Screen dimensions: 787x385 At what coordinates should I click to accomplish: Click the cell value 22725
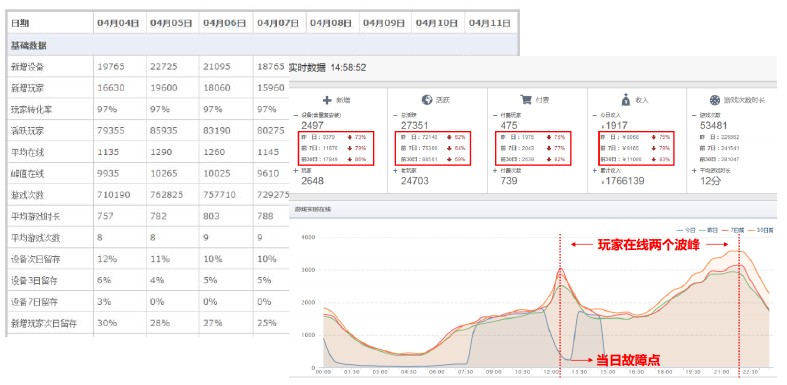pyautogui.click(x=164, y=66)
